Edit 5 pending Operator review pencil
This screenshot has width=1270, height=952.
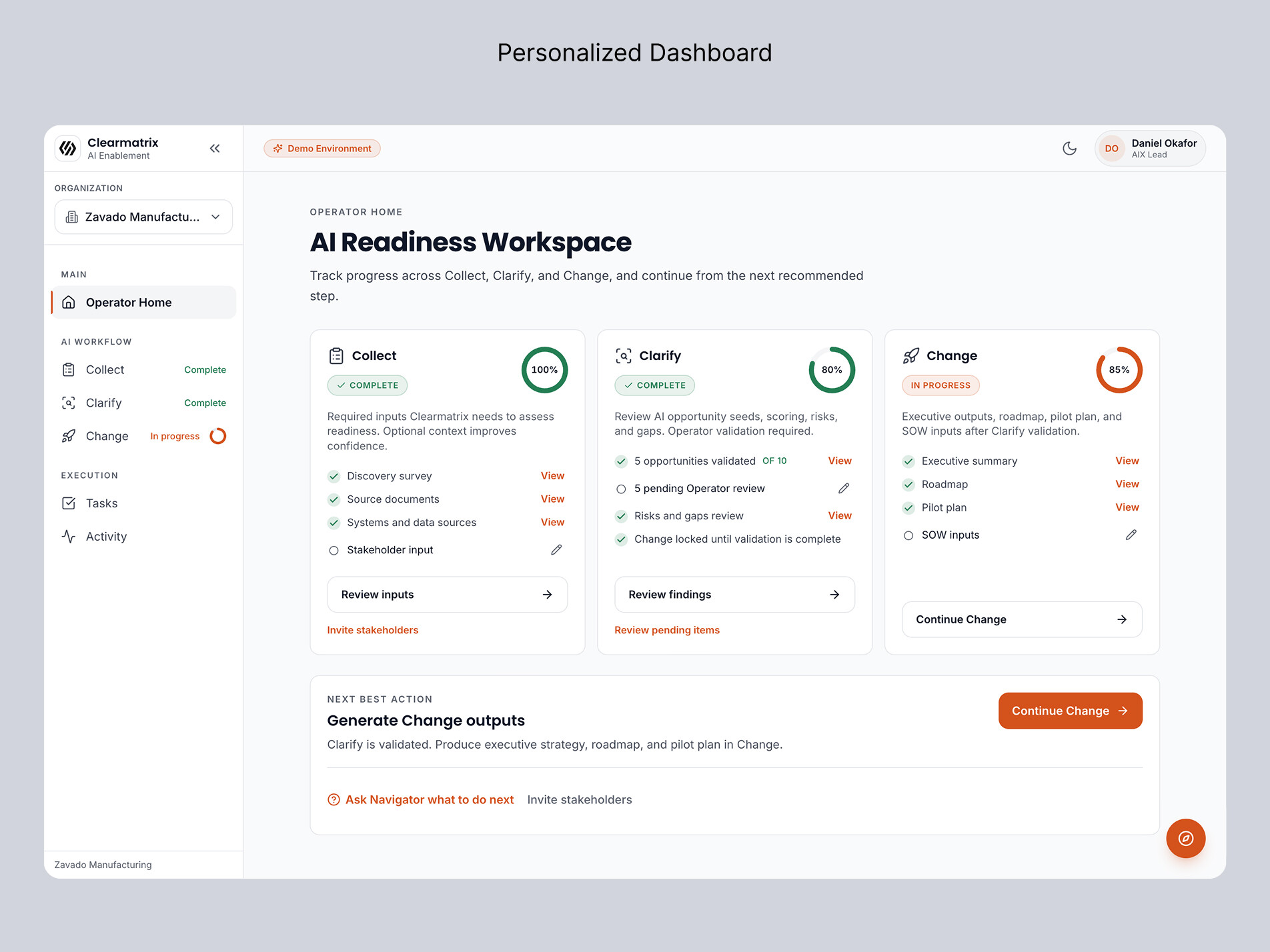pyautogui.click(x=844, y=489)
